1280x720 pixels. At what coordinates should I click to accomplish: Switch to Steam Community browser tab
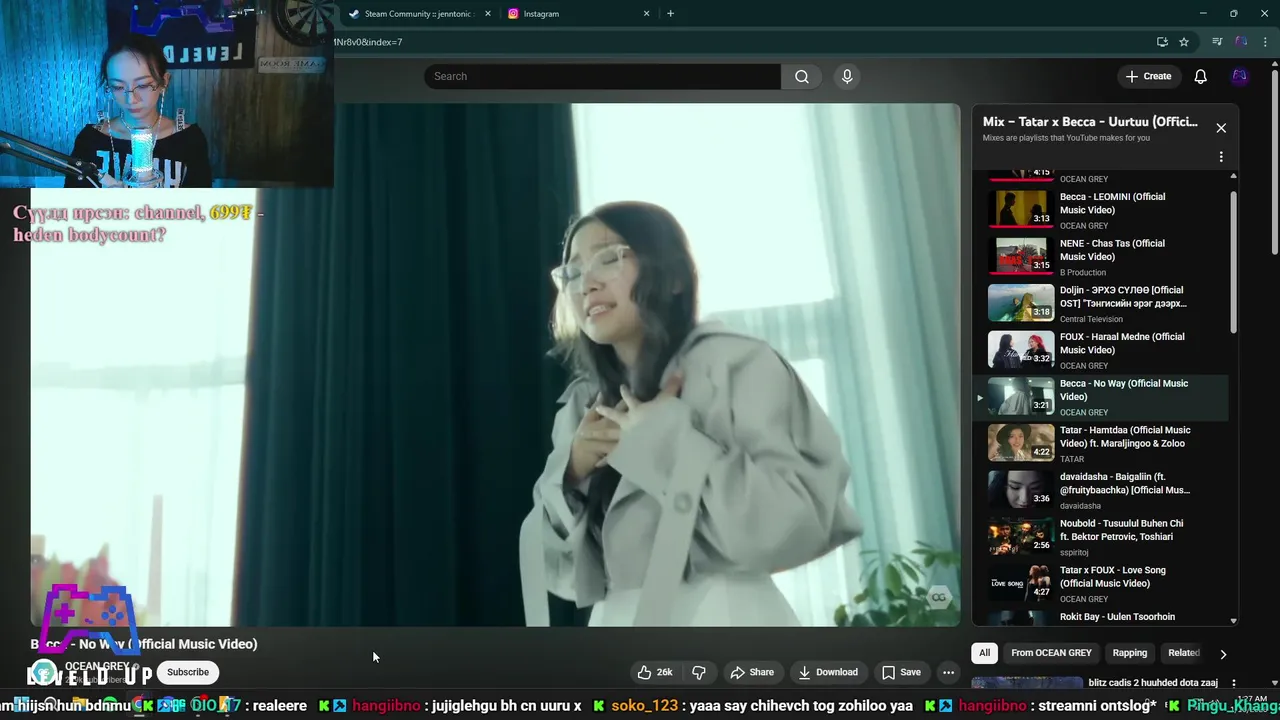(x=418, y=14)
